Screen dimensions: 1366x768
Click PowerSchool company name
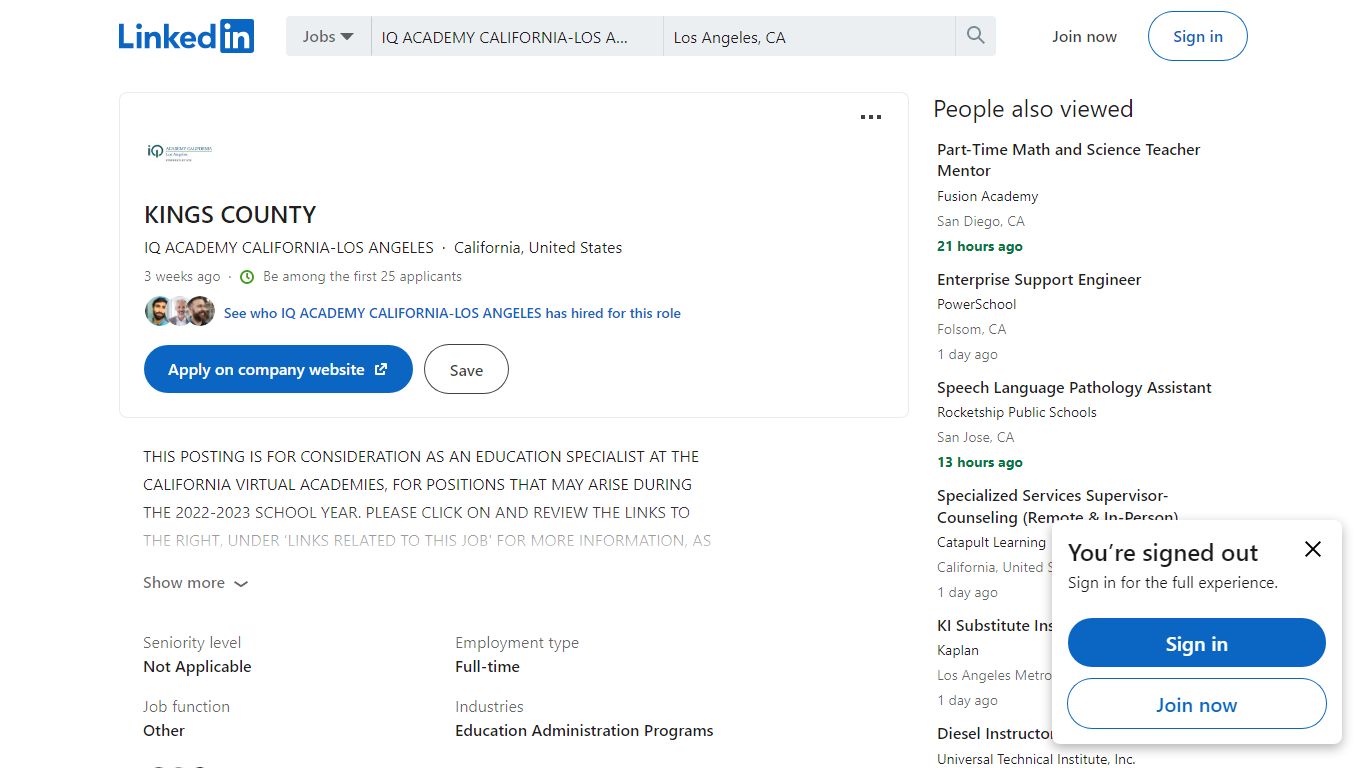976,305
